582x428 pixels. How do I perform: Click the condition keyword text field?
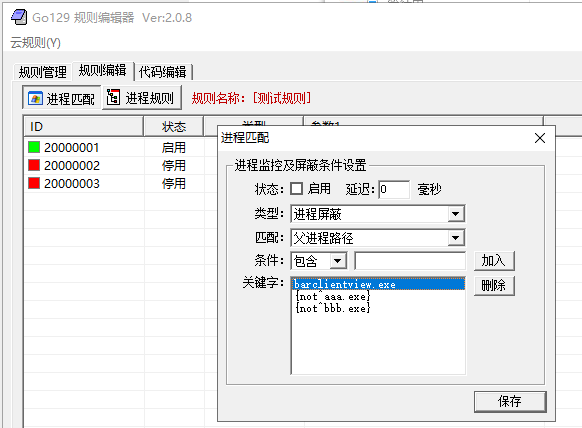[x=410, y=261]
